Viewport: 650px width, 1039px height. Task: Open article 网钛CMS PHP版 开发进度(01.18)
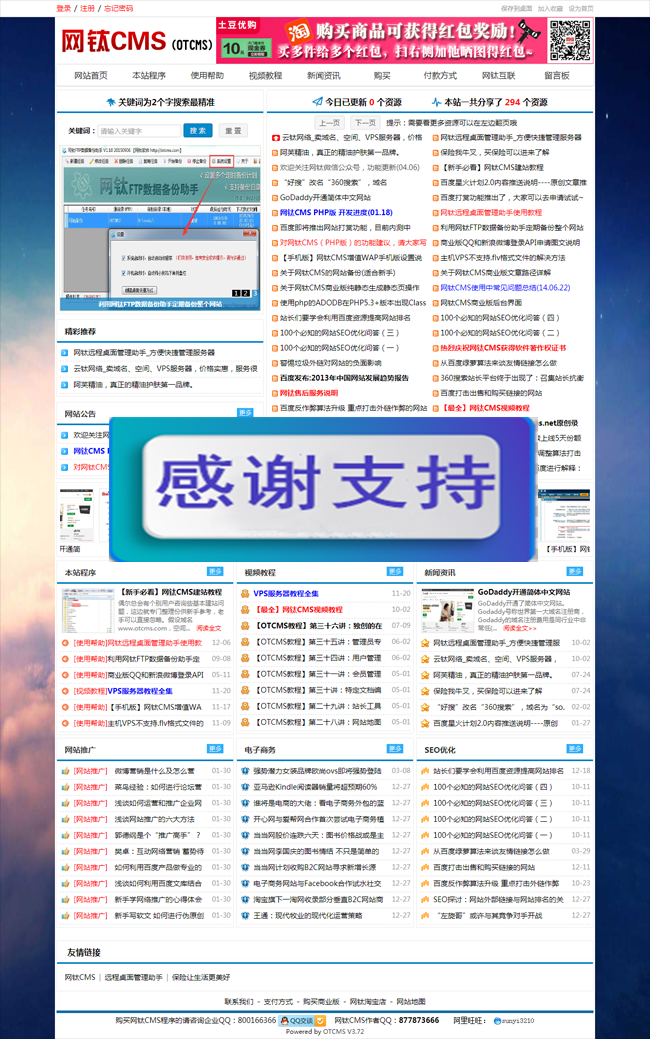point(336,213)
